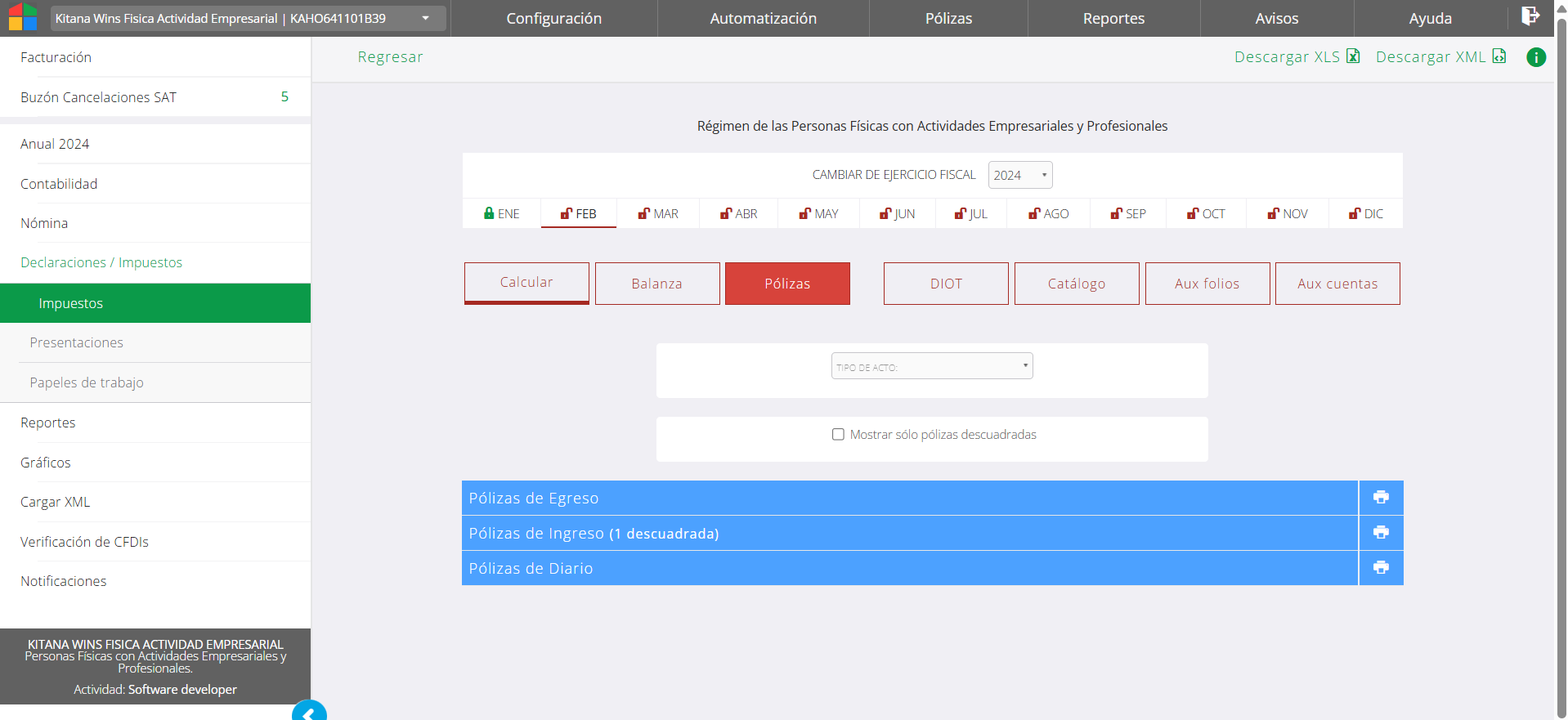Print the Pólizas de Ingreso list
Image resolution: width=1568 pixels, height=720 pixels.
1381,532
